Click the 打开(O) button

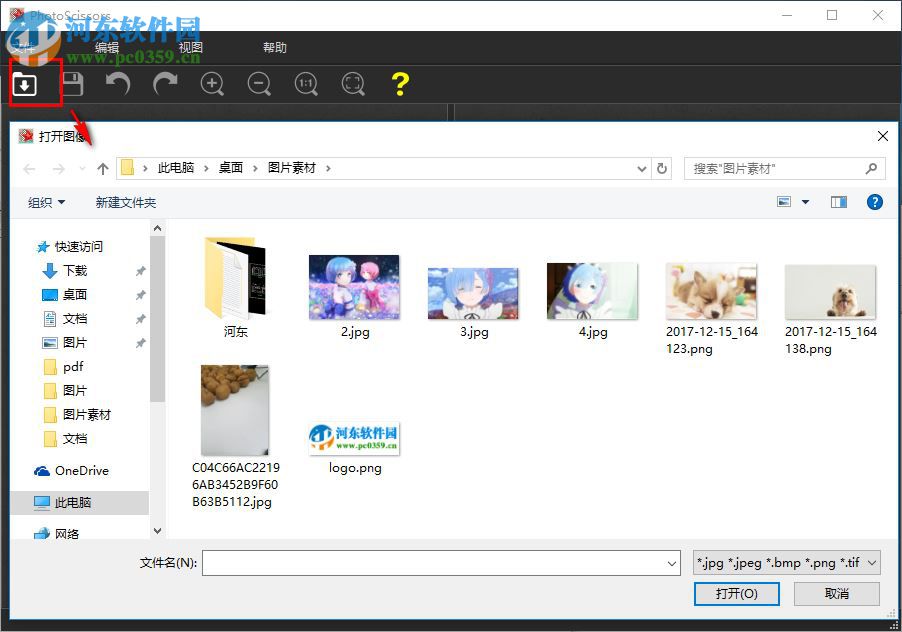[737, 593]
